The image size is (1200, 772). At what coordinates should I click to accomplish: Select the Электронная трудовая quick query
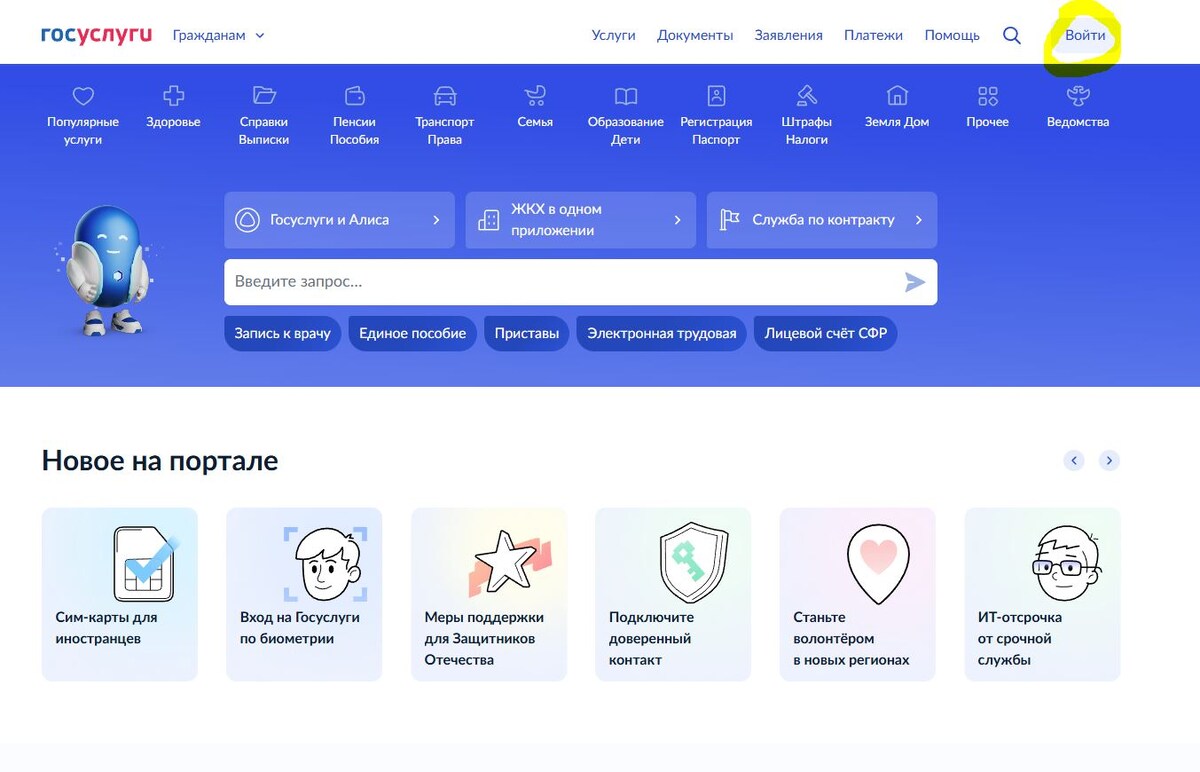coord(662,333)
